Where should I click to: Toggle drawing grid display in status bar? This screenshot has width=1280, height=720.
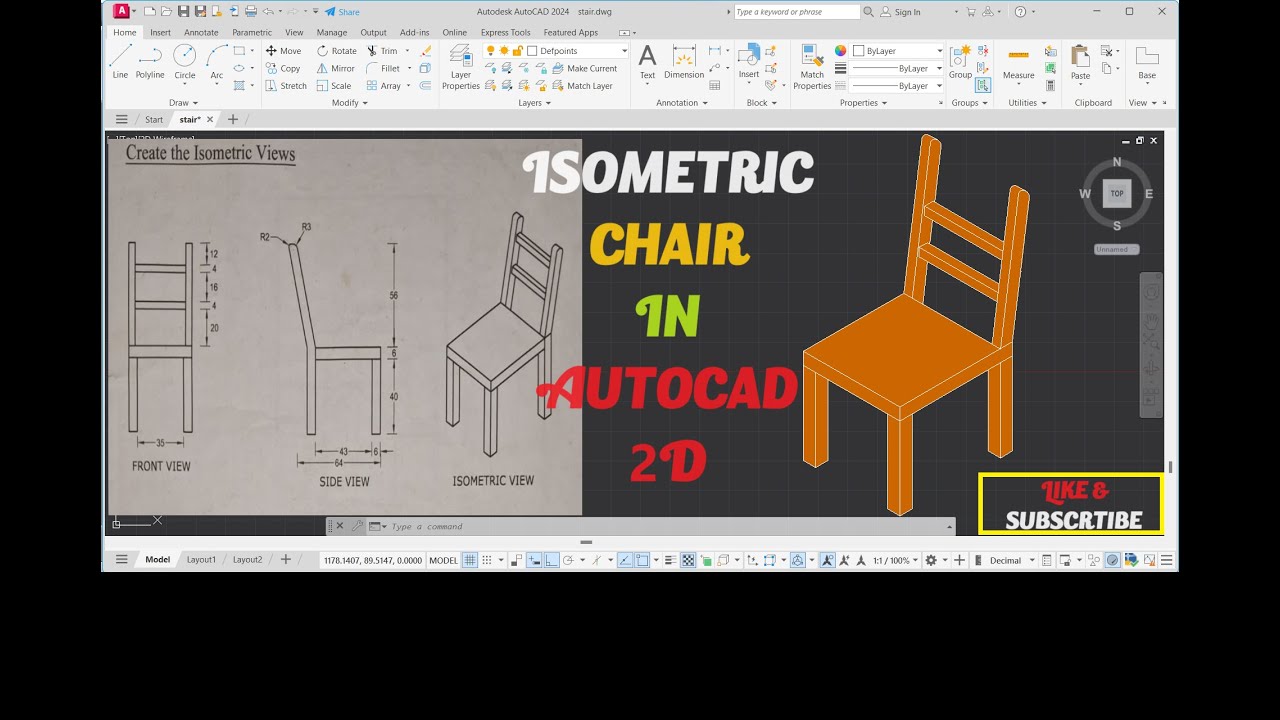472,560
